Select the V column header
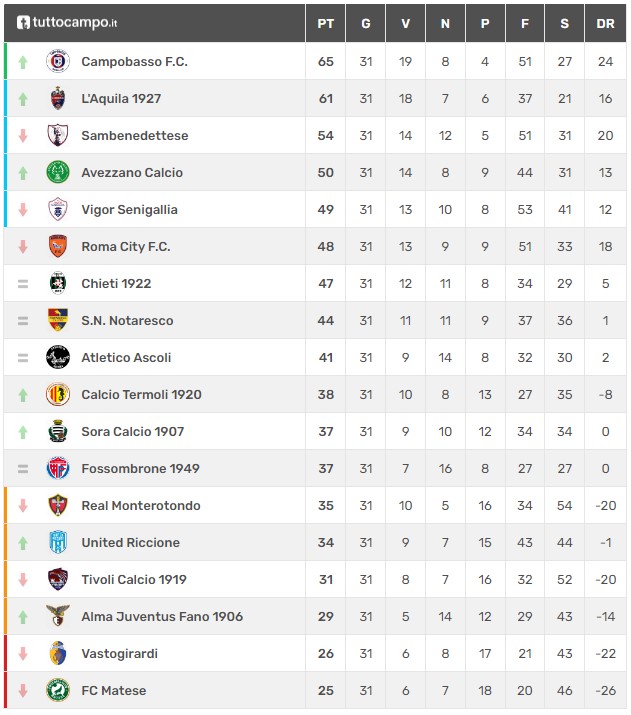 [405, 23]
